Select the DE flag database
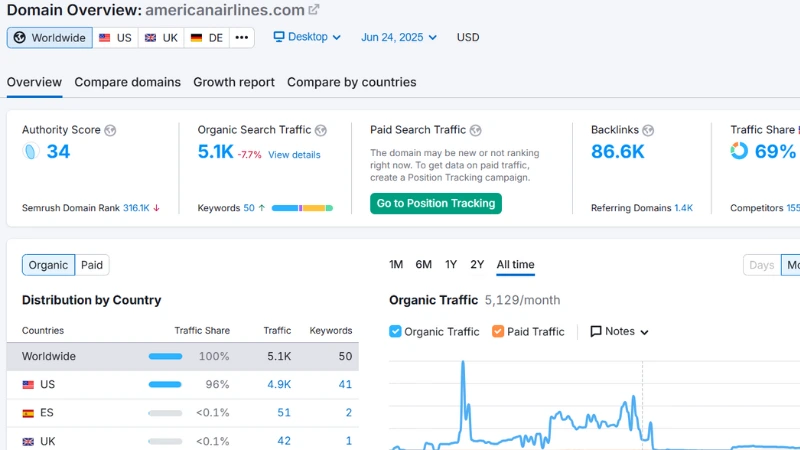 [x=207, y=38]
